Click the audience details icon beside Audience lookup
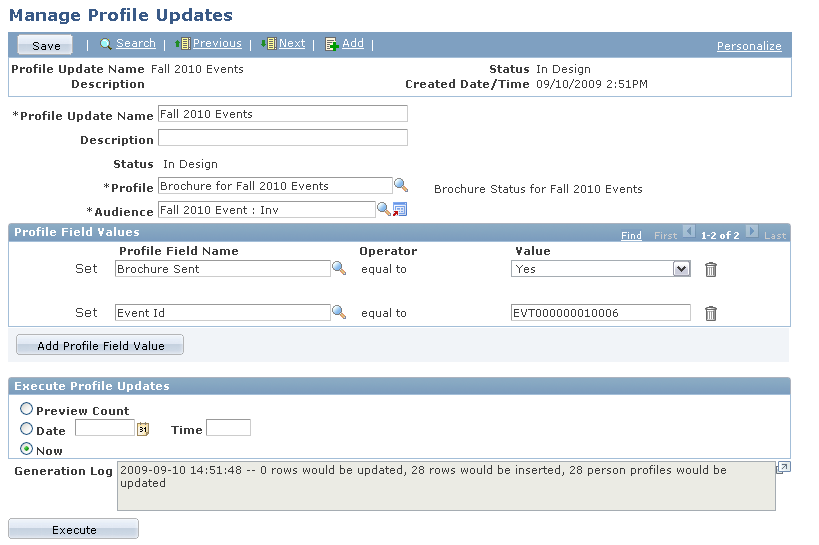Image resolution: width=819 pixels, height=545 pixels. [400, 209]
